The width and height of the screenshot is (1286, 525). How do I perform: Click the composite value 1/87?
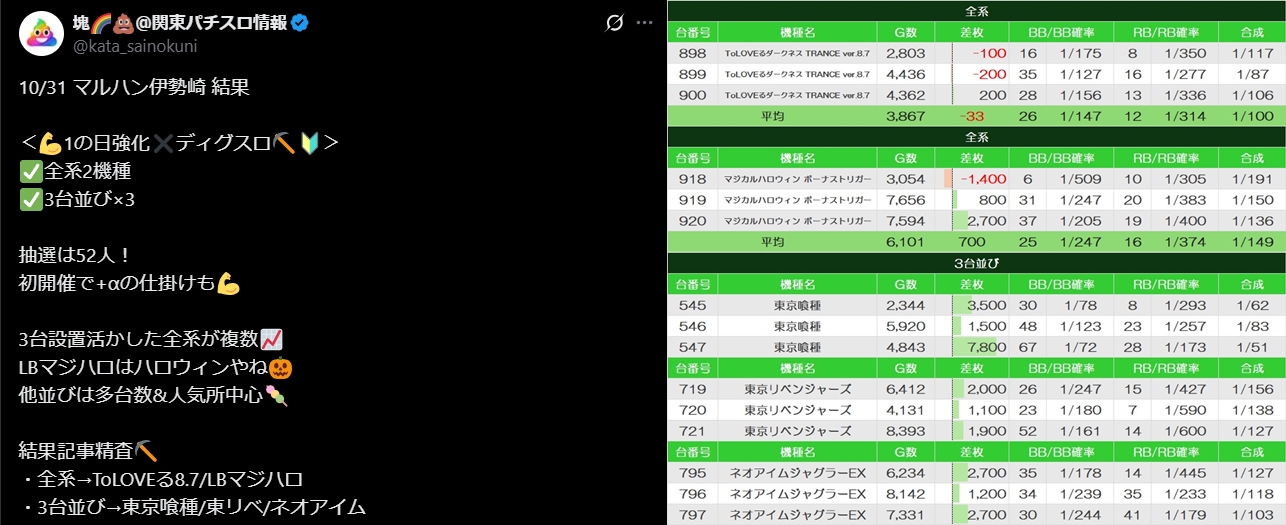(1252, 74)
